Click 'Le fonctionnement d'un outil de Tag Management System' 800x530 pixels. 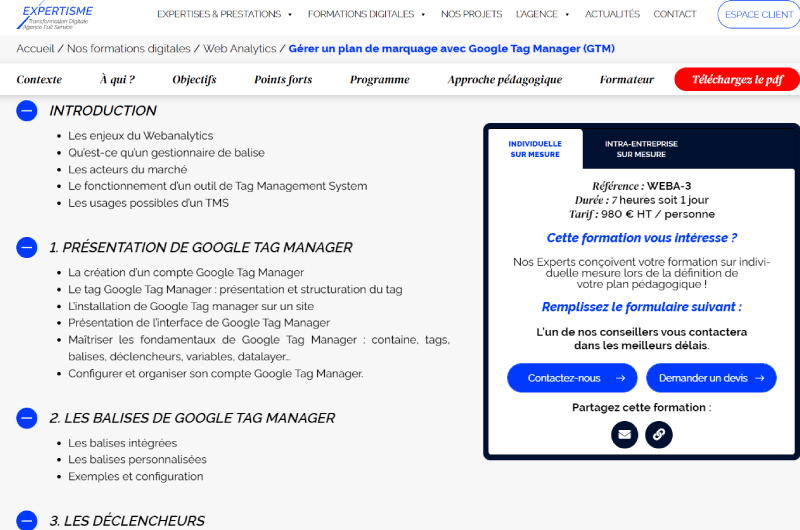click(218, 186)
